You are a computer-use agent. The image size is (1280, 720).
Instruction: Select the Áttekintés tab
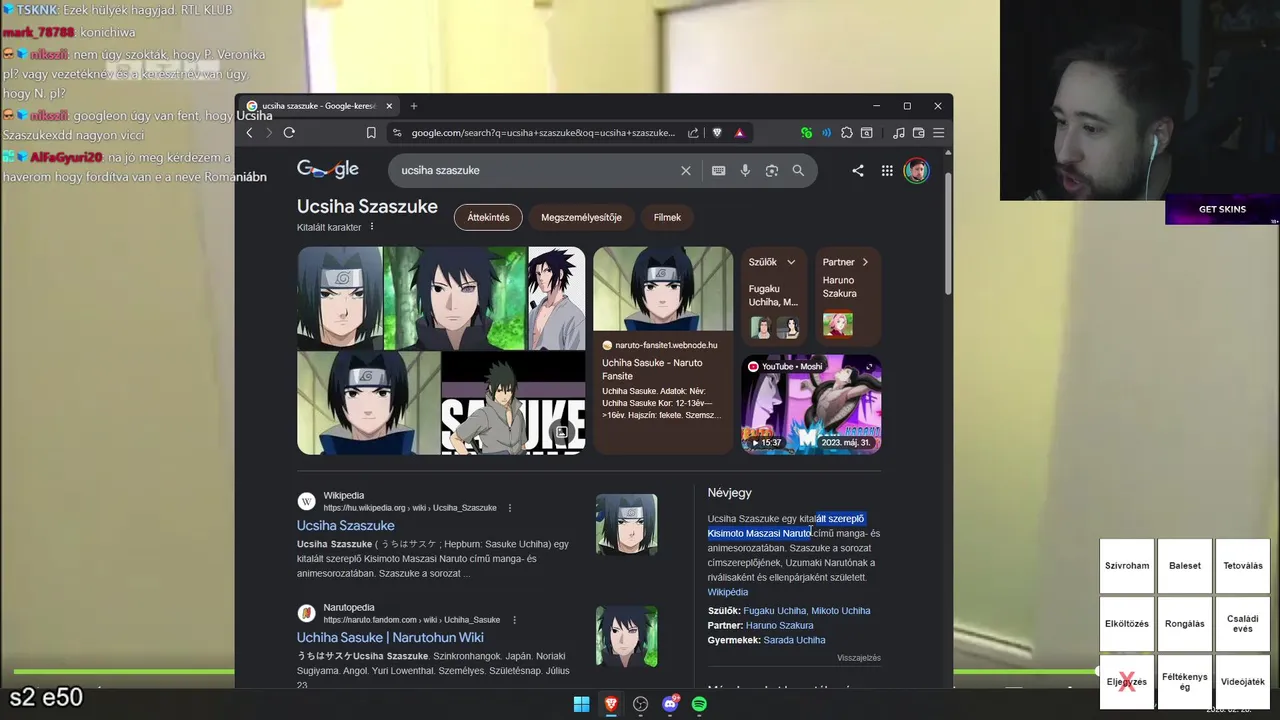pos(488,217)
